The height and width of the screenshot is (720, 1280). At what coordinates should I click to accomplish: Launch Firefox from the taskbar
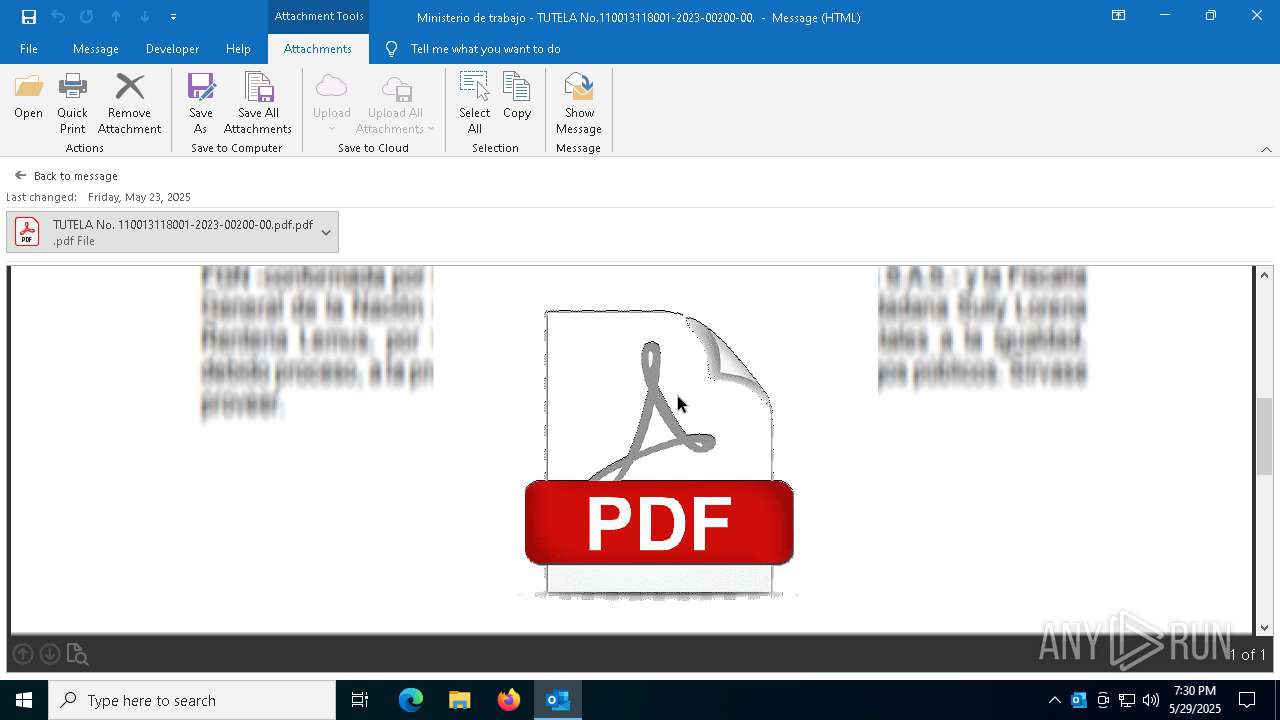(509, 700)
